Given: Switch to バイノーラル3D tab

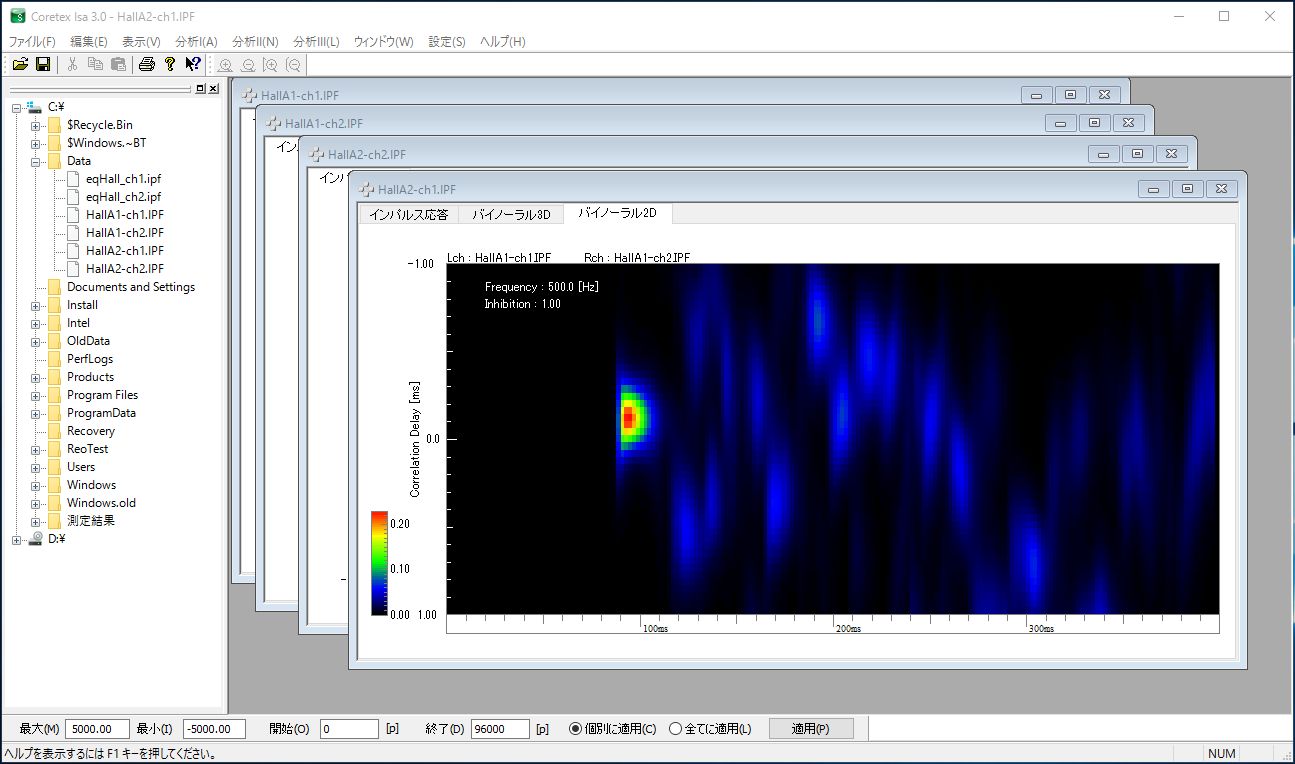Looking at the screenshot, I should tap(511, 214).
